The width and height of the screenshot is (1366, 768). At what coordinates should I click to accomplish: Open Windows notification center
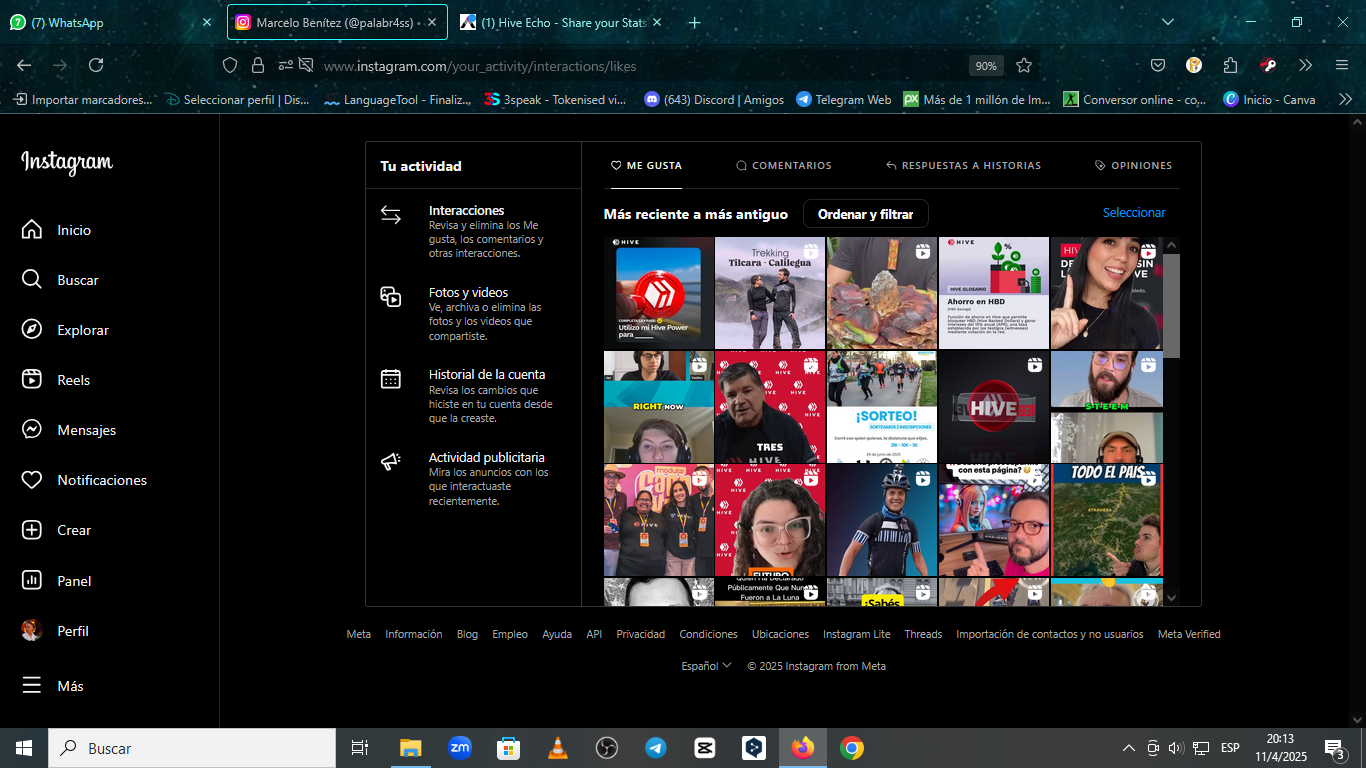coord(1334,748)
